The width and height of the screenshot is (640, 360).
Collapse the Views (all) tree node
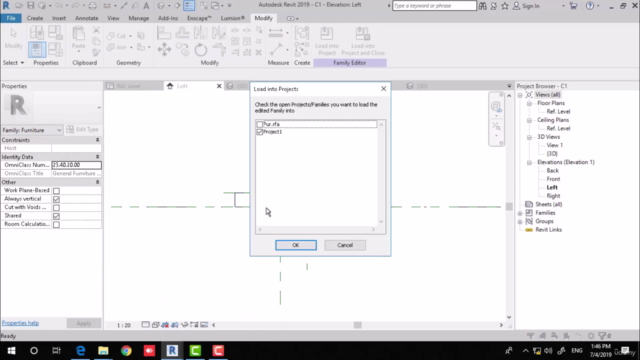[x=520, y=95]
